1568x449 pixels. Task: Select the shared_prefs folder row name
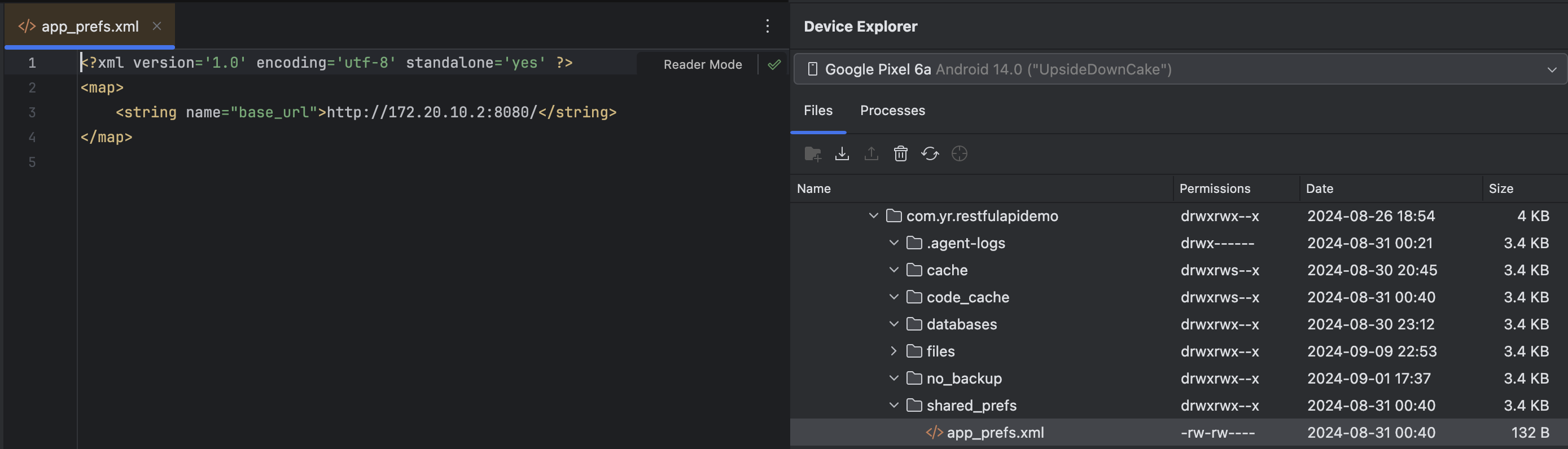point(971,406)
